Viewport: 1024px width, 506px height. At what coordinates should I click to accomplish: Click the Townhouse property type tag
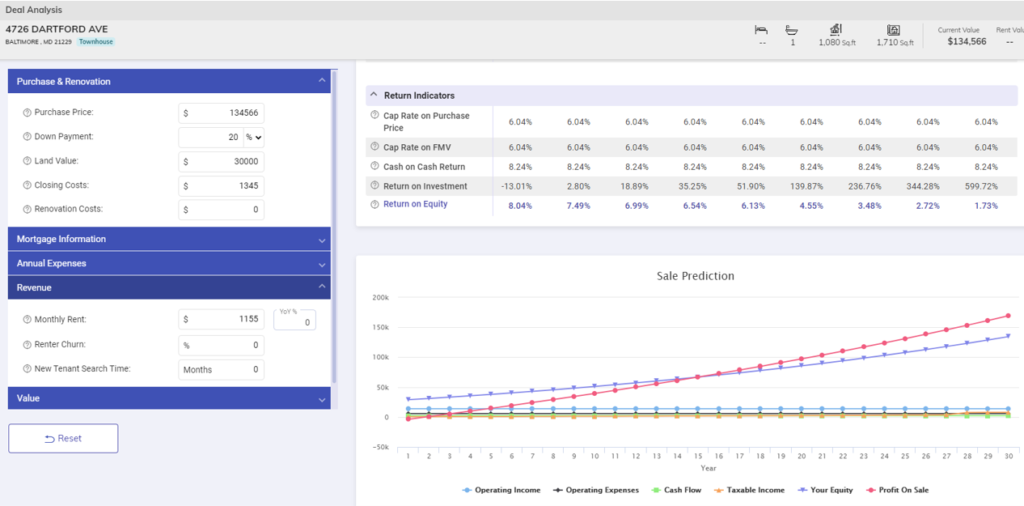pos(96,42)
